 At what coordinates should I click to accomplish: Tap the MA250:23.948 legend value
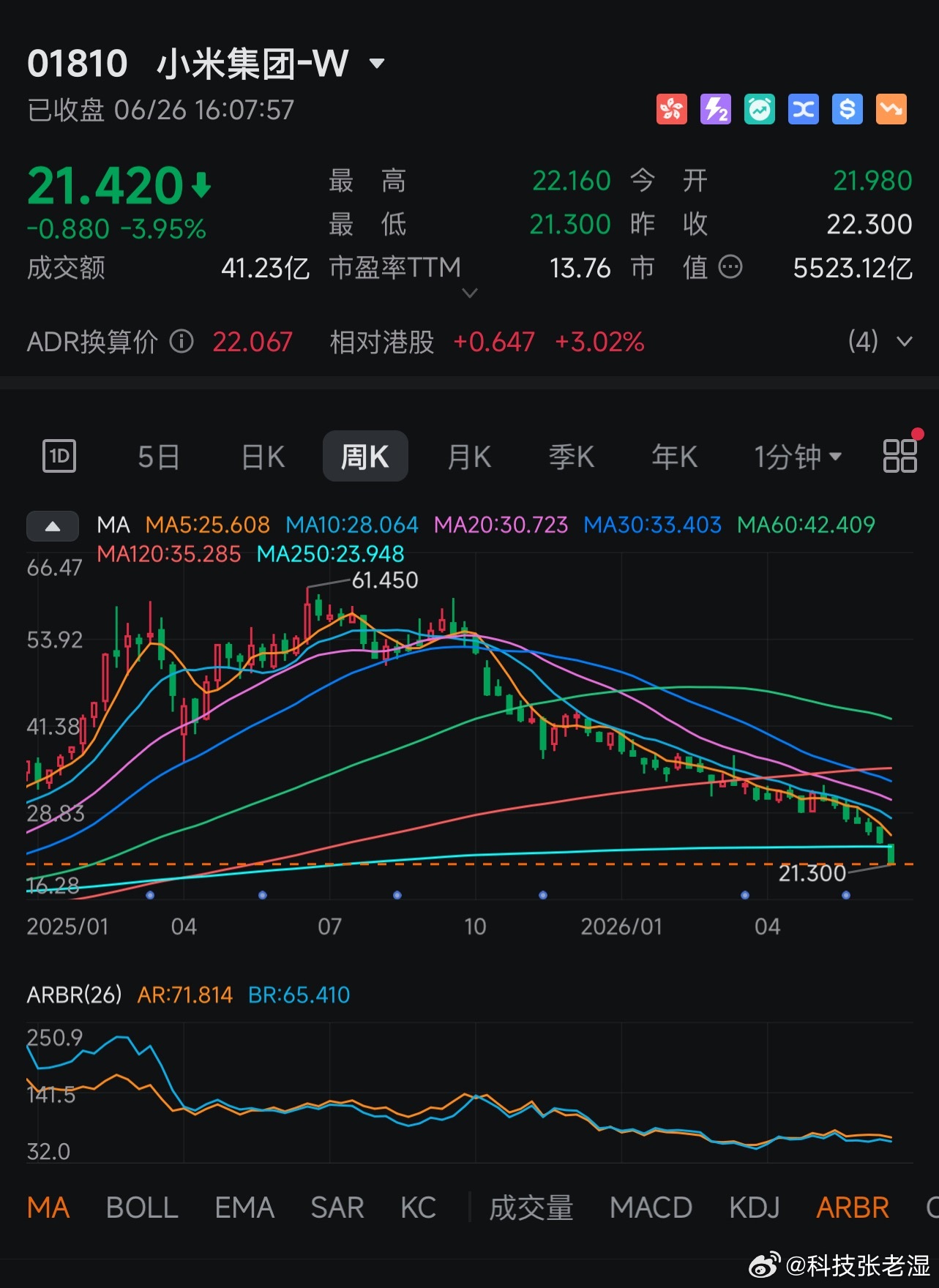pyautogui.click(x=331, y=554)
